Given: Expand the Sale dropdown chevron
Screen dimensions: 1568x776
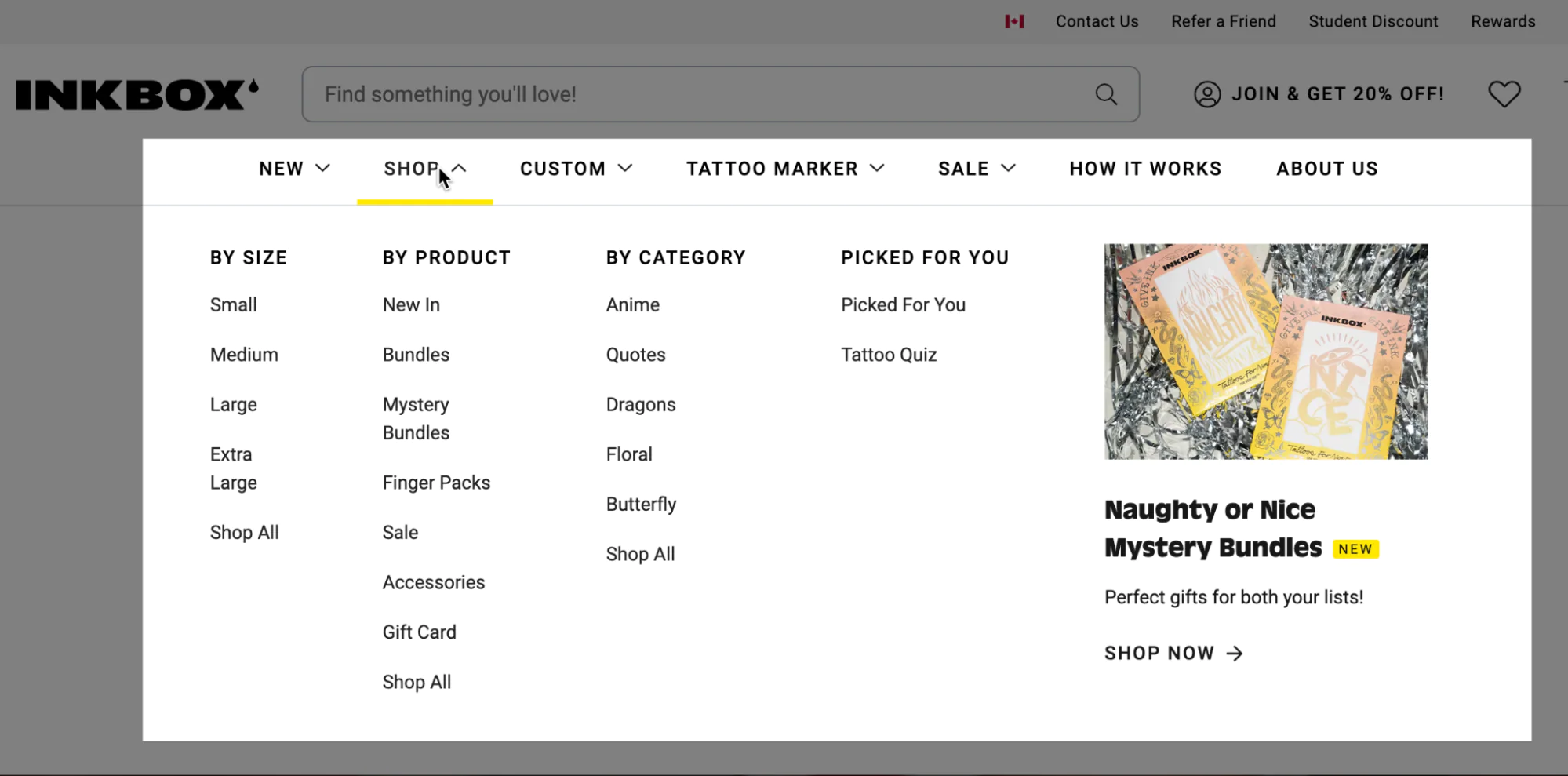Looking at the screenshot, I should pyautogui.click(x=1009, y=169).
